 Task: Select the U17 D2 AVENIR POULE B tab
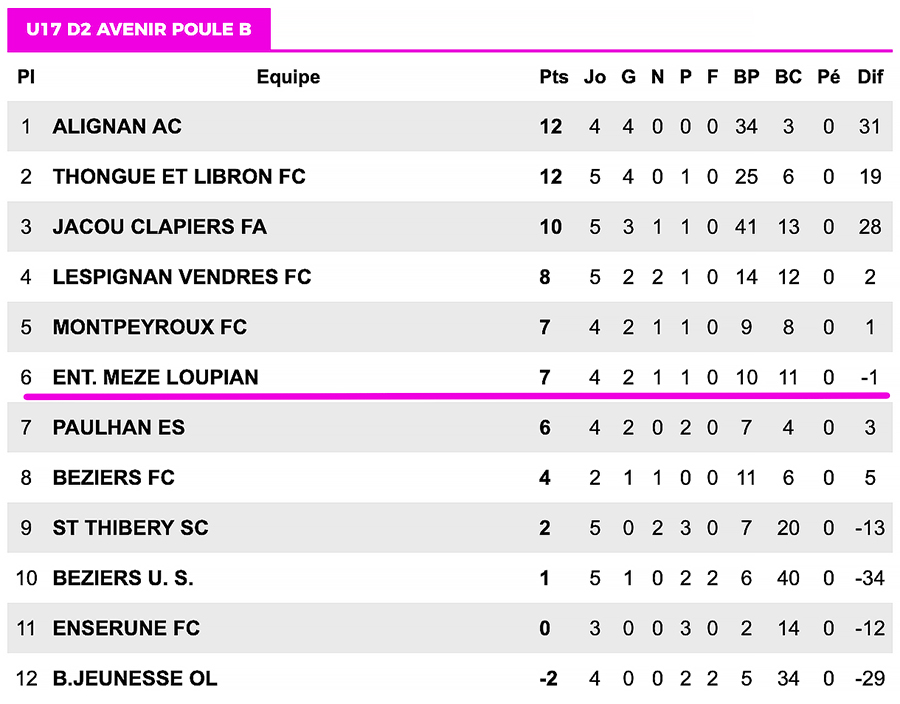(139, 30)
